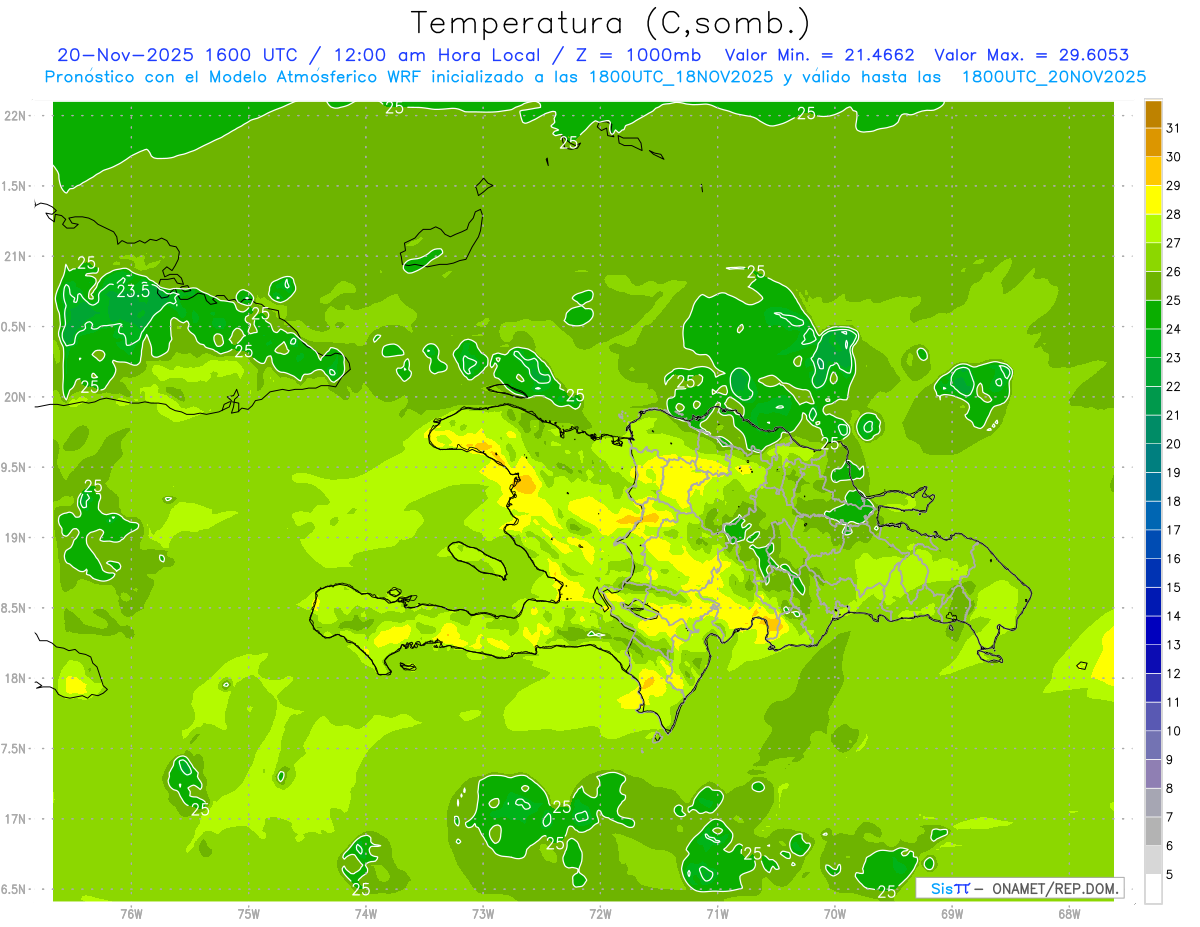Click the "76W" longitude label
The height and width of the screenshot is (927, 1200).
click(x=131, y=914)
